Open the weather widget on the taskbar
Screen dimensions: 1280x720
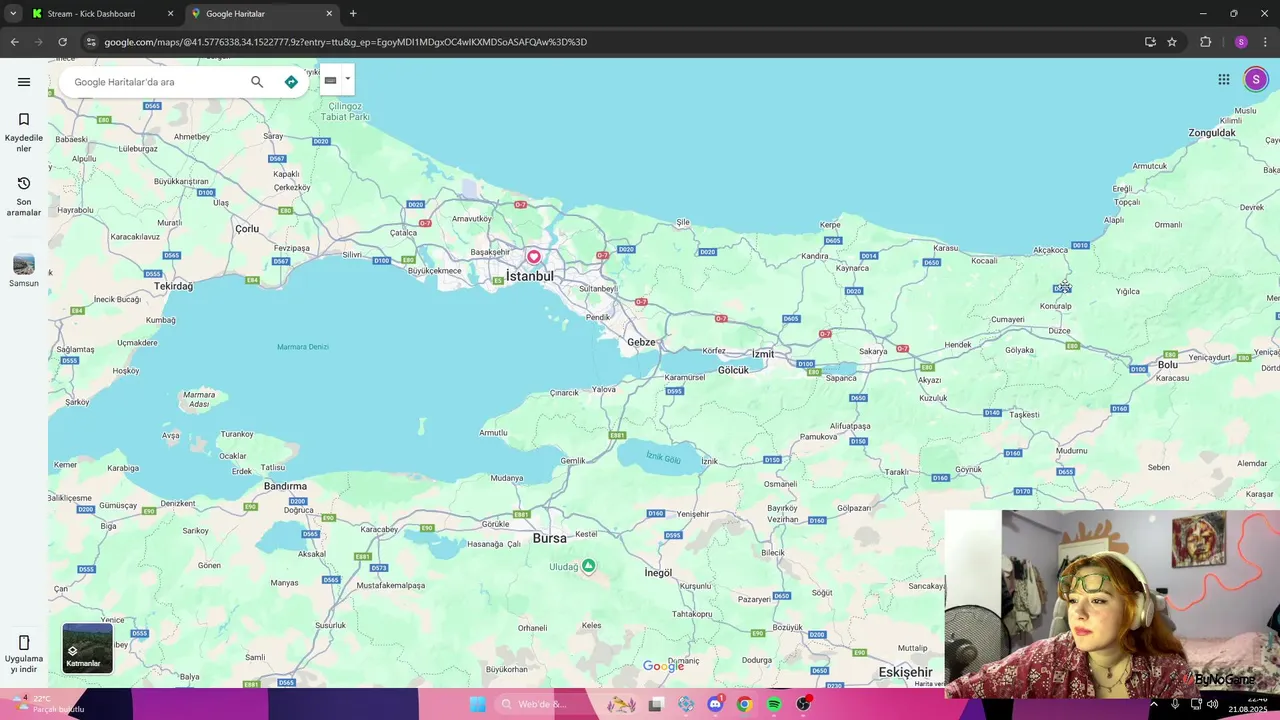[48, 704]
